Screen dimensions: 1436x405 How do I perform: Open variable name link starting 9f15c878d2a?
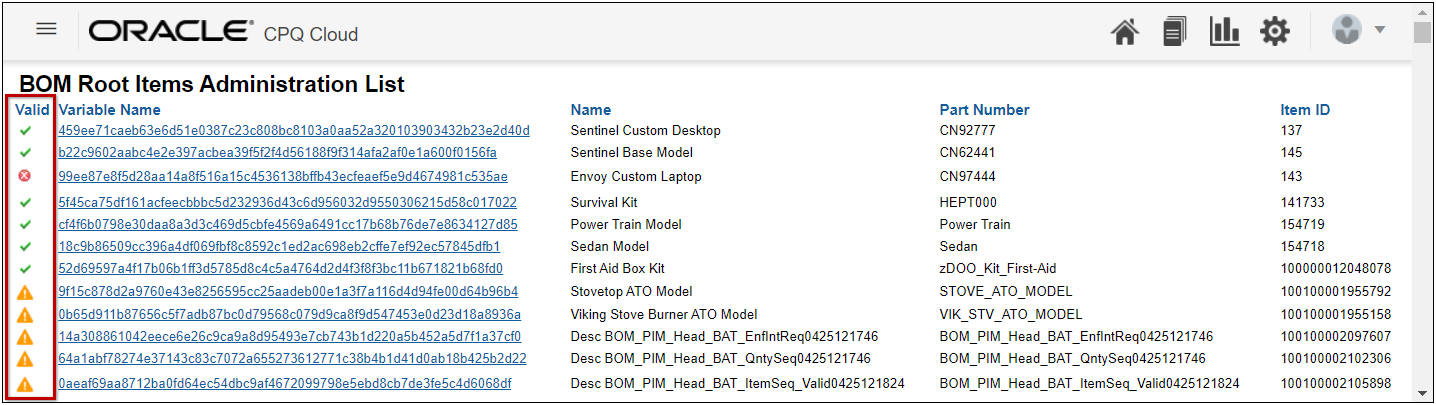point(288,292)
